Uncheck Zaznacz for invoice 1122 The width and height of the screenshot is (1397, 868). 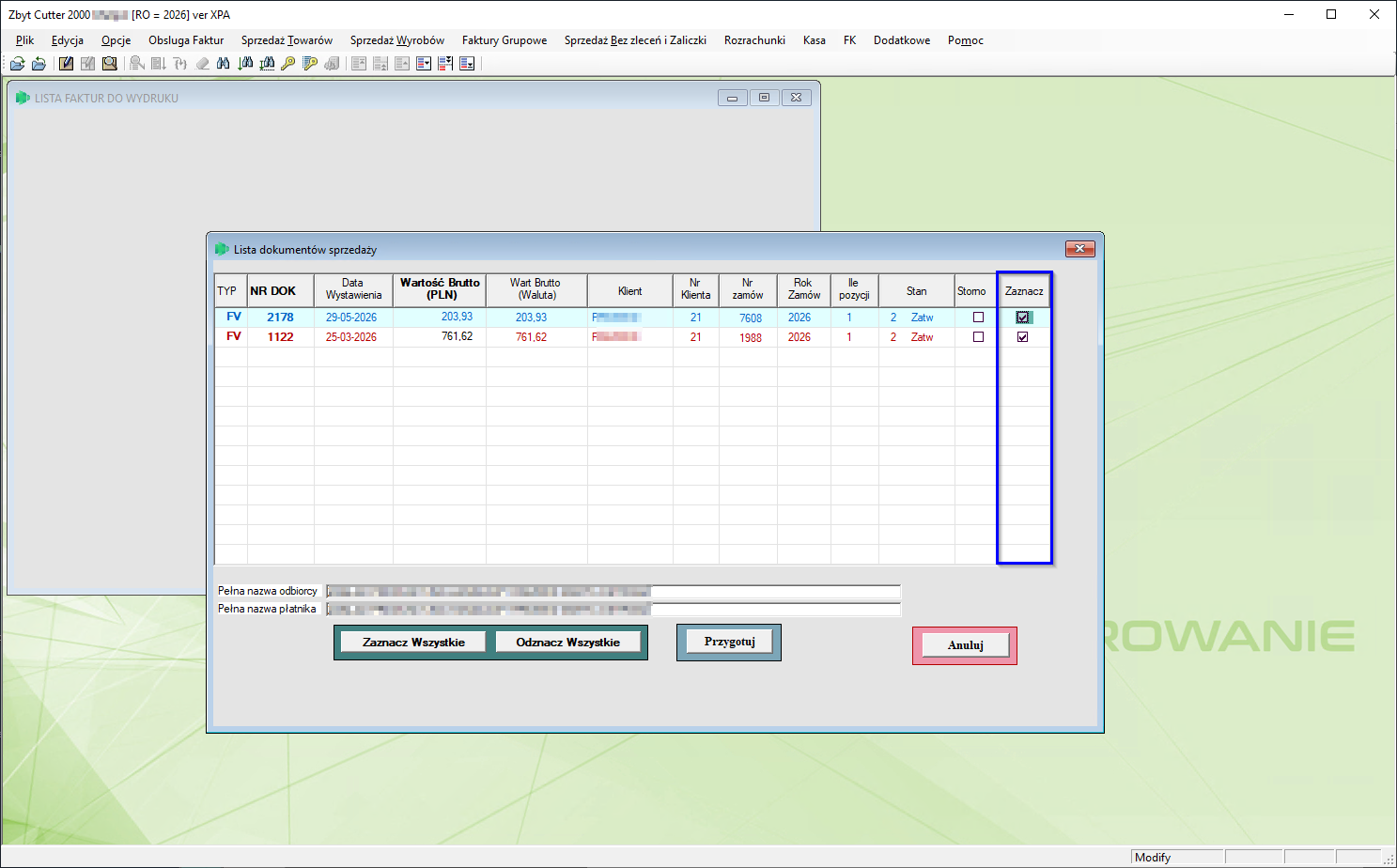coord(1022,337)
